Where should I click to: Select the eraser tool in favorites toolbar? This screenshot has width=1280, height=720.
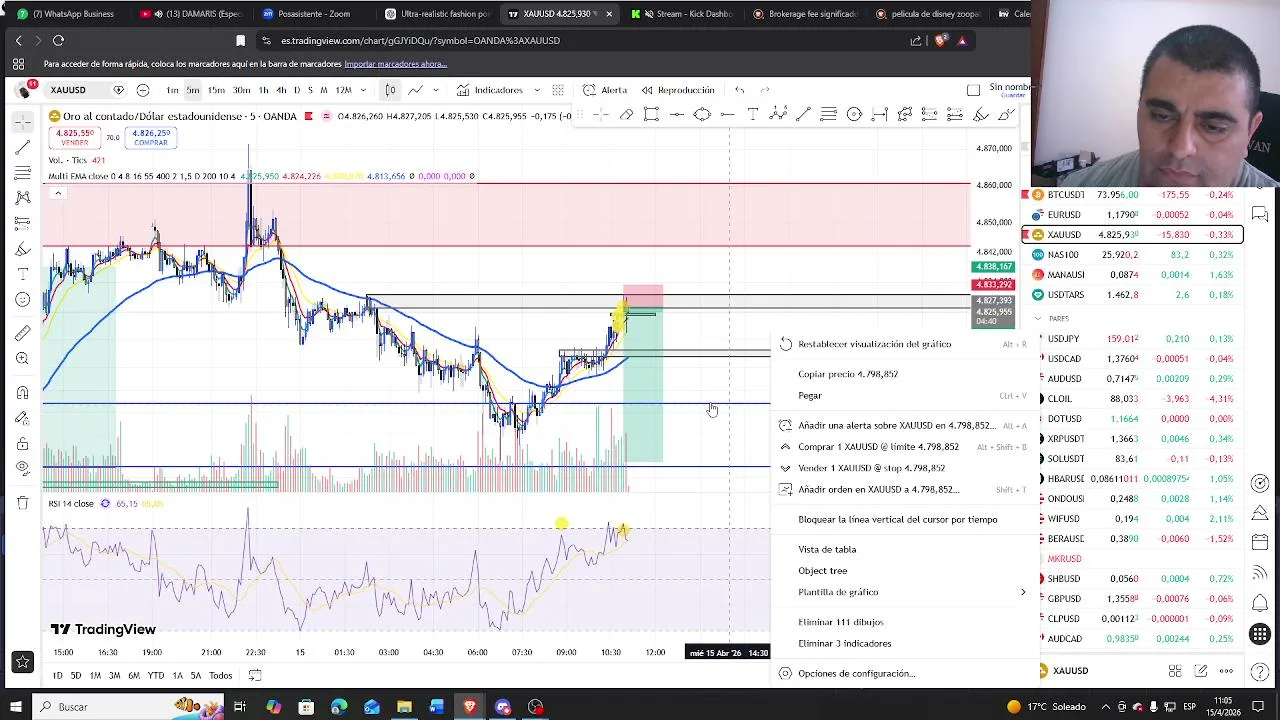626,115
